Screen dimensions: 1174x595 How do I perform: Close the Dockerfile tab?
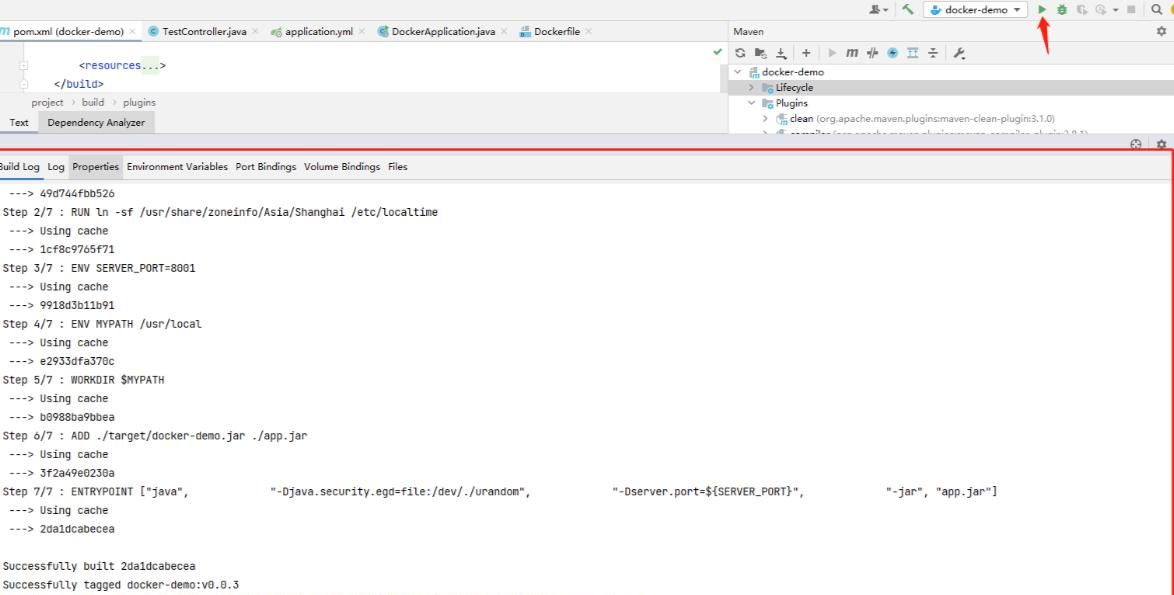[x=588, y=31]
